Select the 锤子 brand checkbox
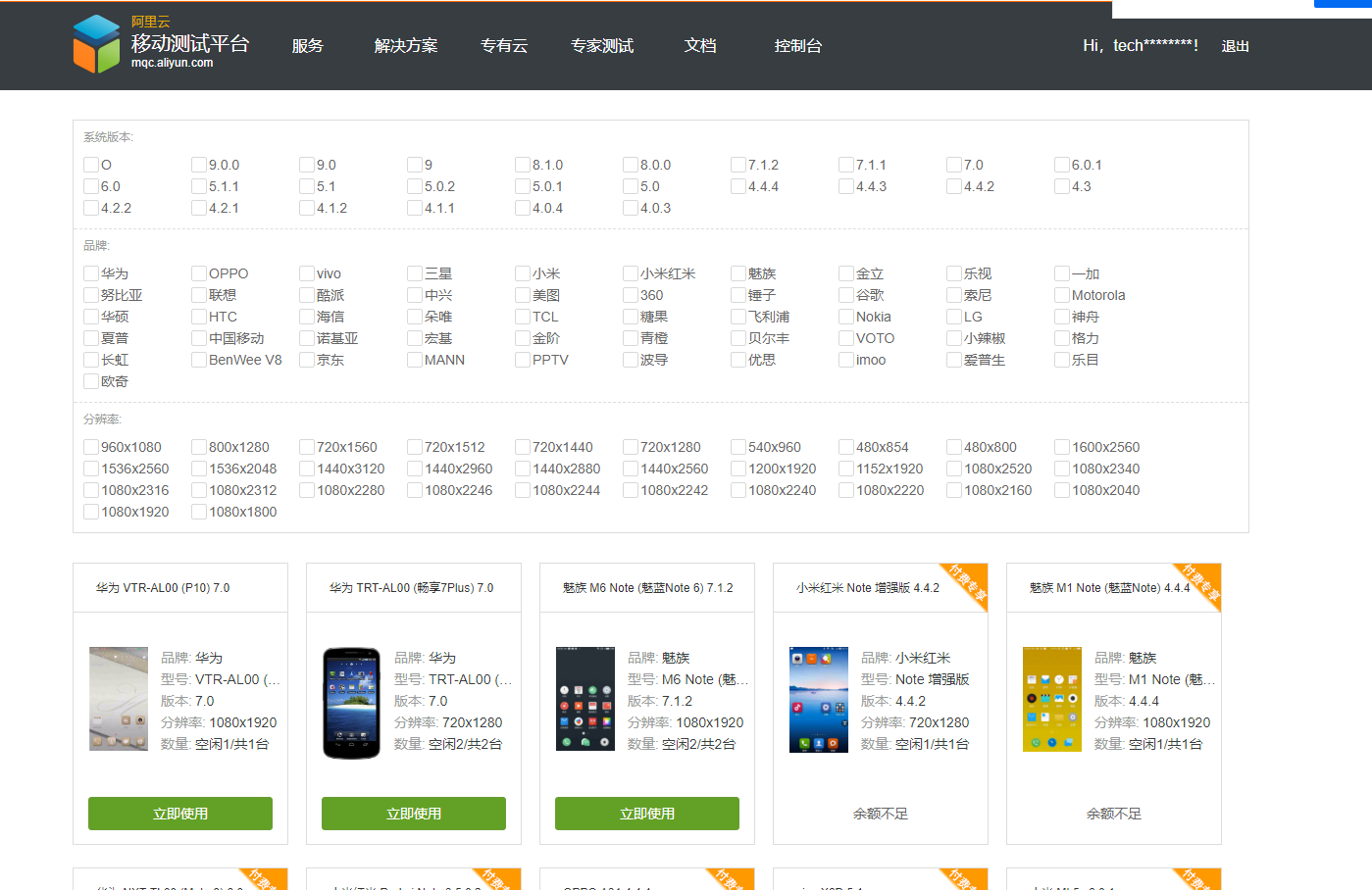1372x890 pixels. point(738,295)
